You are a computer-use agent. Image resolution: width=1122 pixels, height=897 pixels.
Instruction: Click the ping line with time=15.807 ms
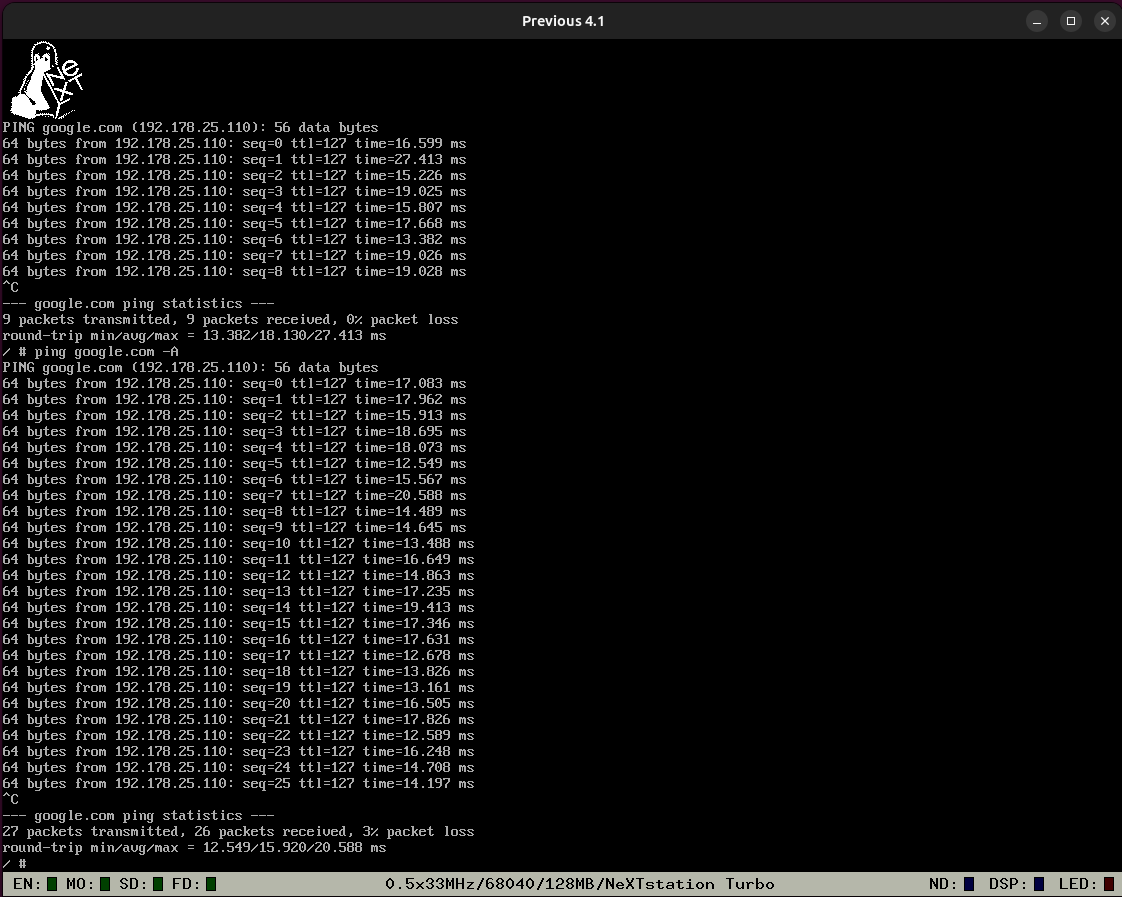point(234,207)
